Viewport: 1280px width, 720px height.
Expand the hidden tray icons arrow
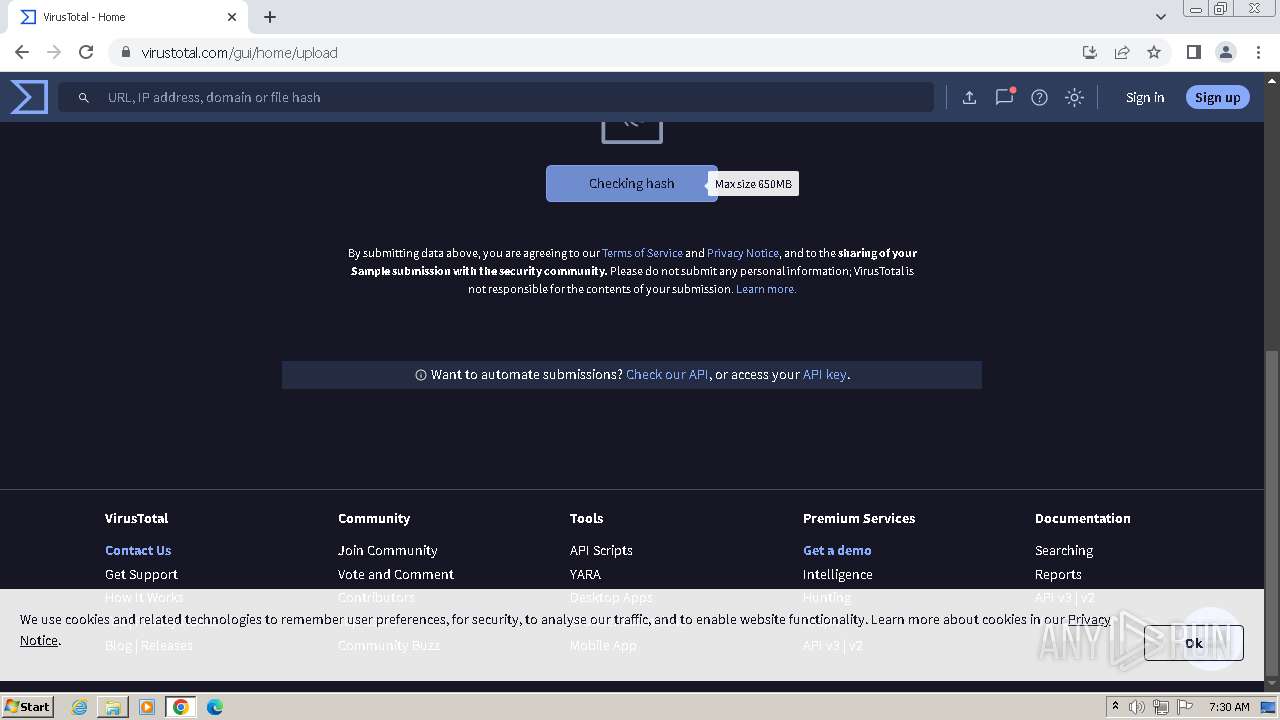click(1115, 707)
